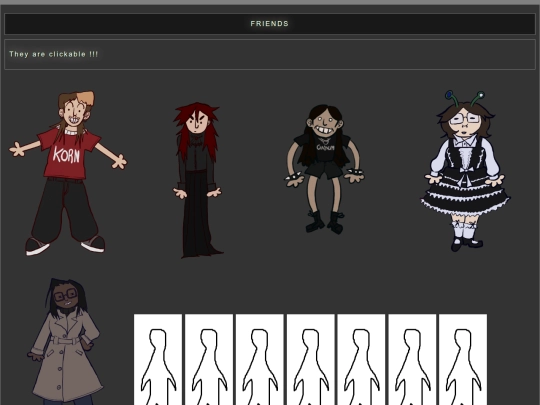The height and width of the screenshot is (405, 540).
Task: Click the third blank silhouette placeholder
Action: point(259,359)
